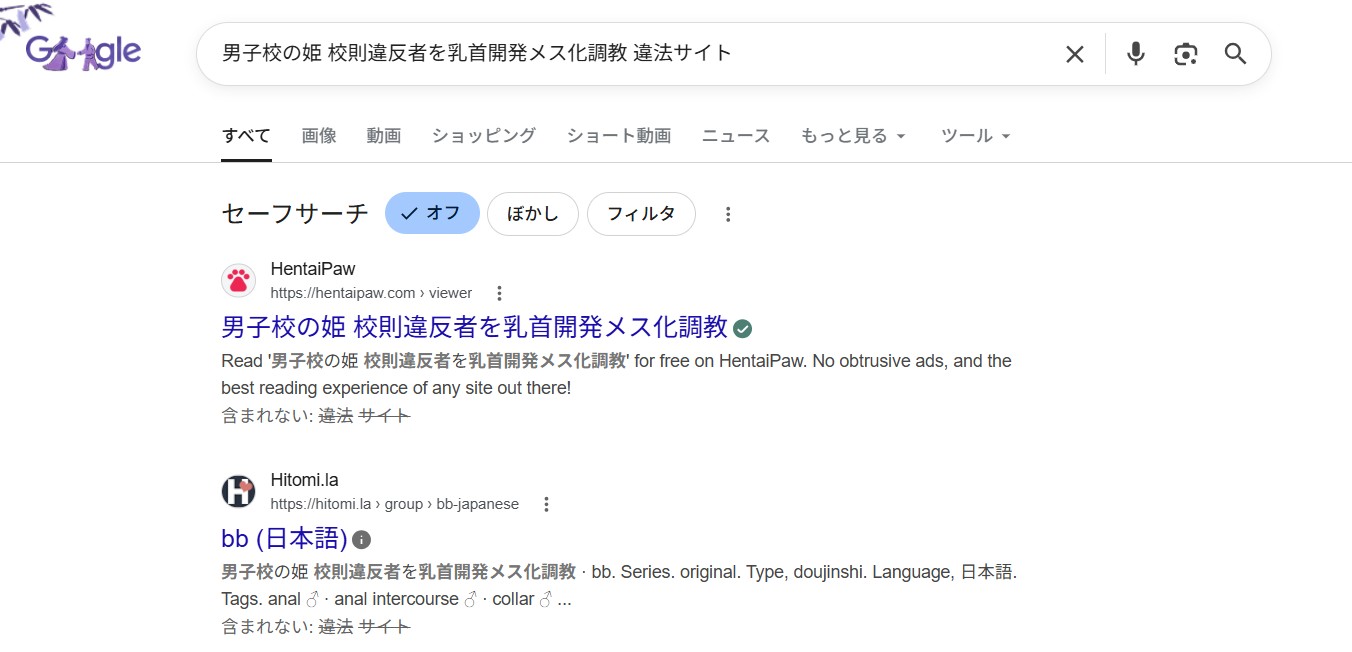Click the Hitomi.la site favicon
1352x652 pixels.
click(238, 492)
